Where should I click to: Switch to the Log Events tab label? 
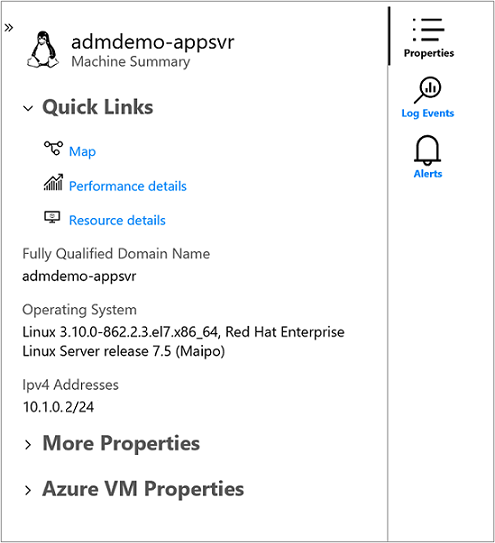click(x=427, y=113)
